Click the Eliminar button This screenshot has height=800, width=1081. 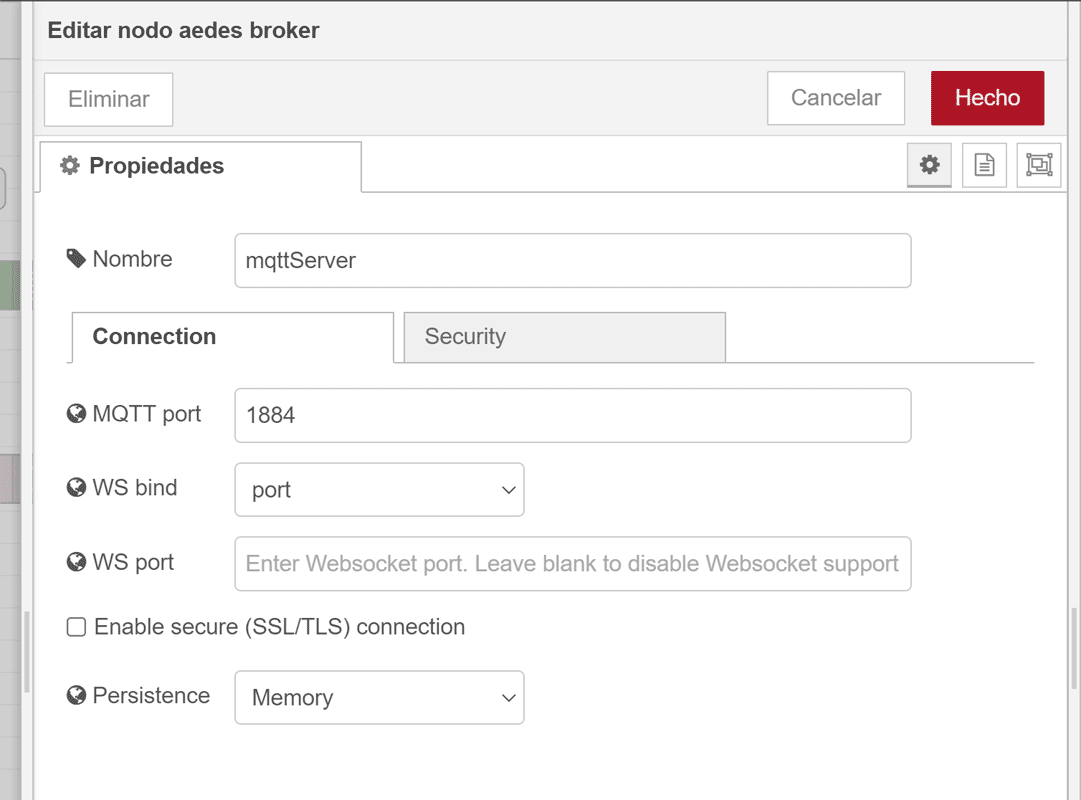[109, 99]
